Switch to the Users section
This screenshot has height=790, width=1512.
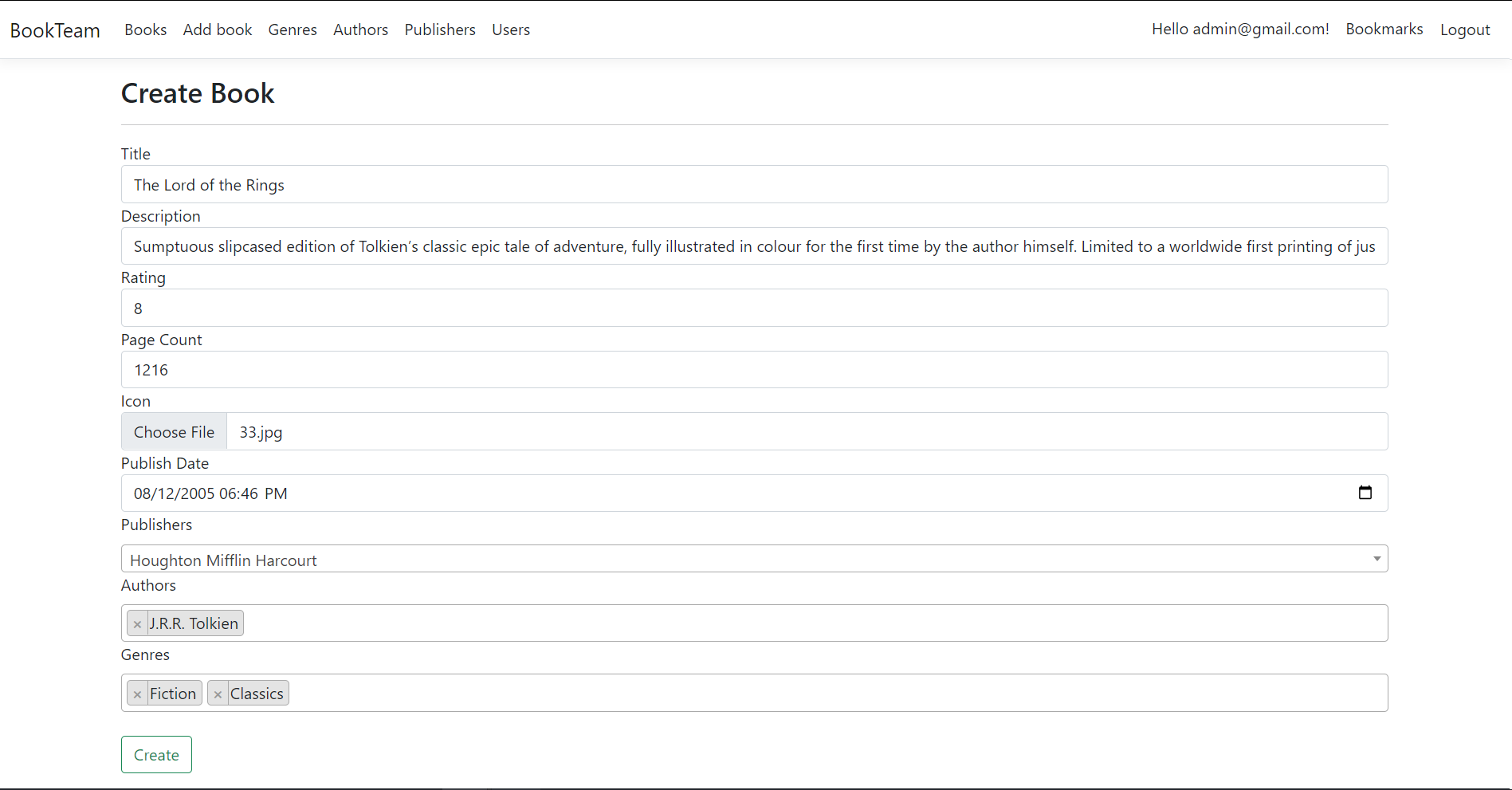[x=511, y=29]
